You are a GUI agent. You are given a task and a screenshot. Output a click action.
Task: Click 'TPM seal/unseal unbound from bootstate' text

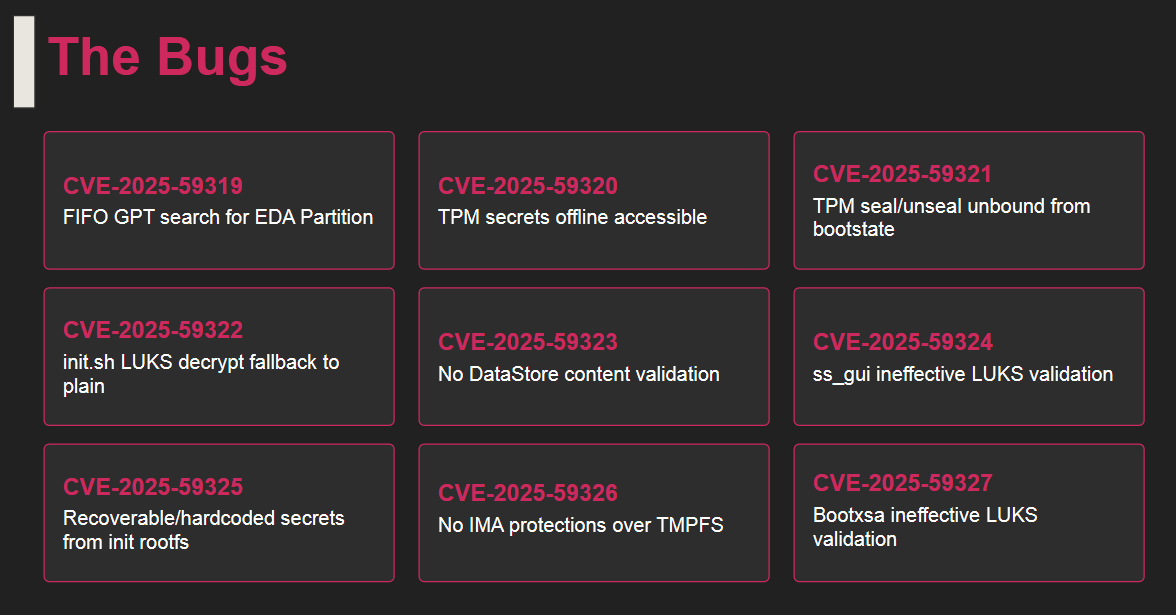pos(952,218)
